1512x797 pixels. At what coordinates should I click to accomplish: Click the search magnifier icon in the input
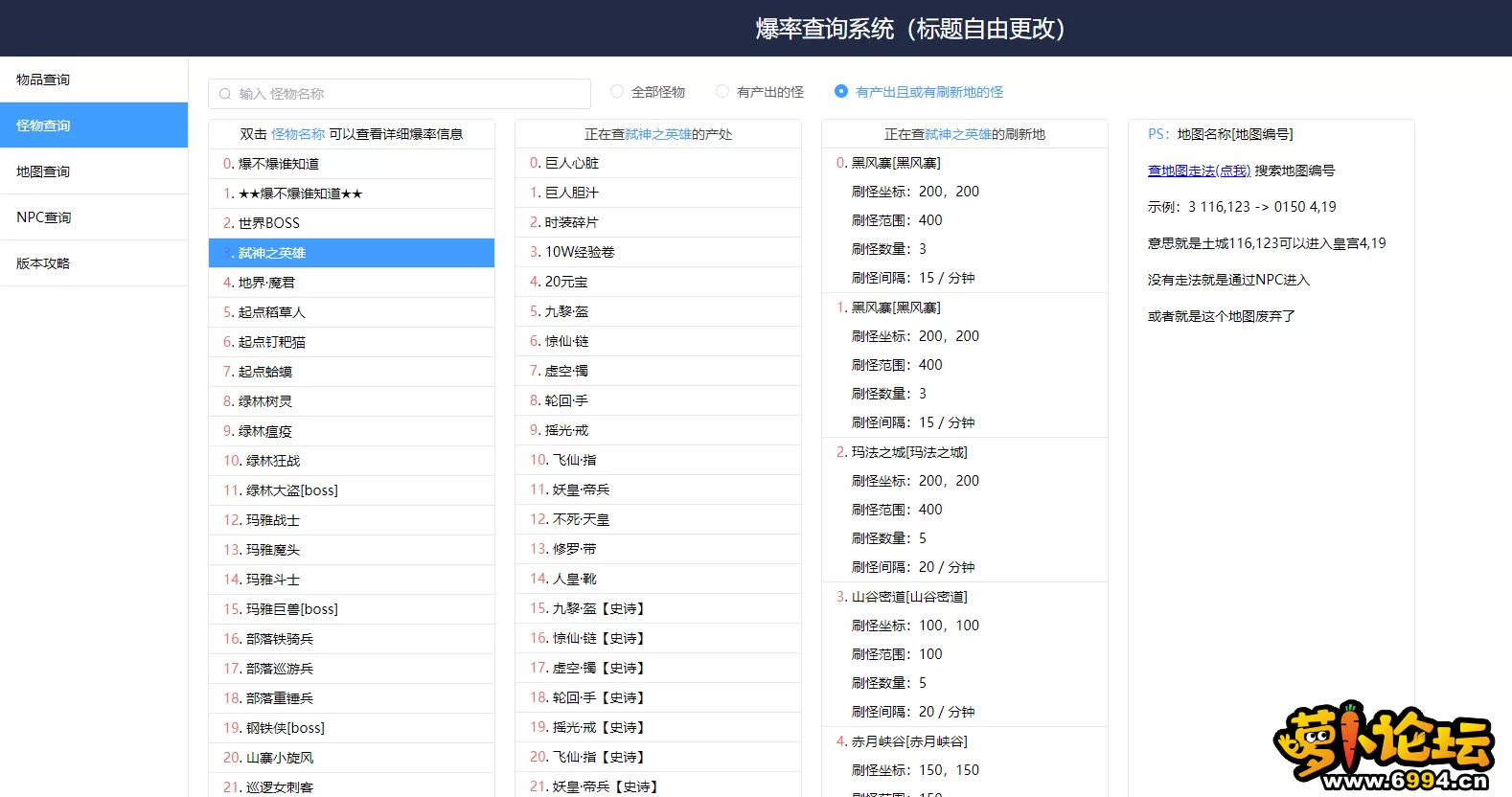(225, 94)
